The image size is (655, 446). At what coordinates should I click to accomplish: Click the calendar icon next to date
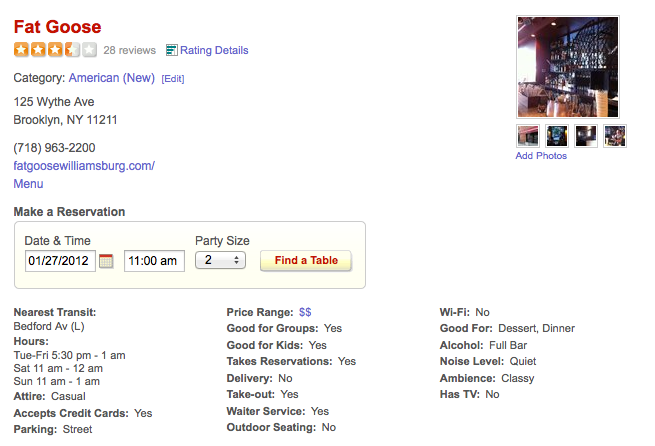click(106, 261)
